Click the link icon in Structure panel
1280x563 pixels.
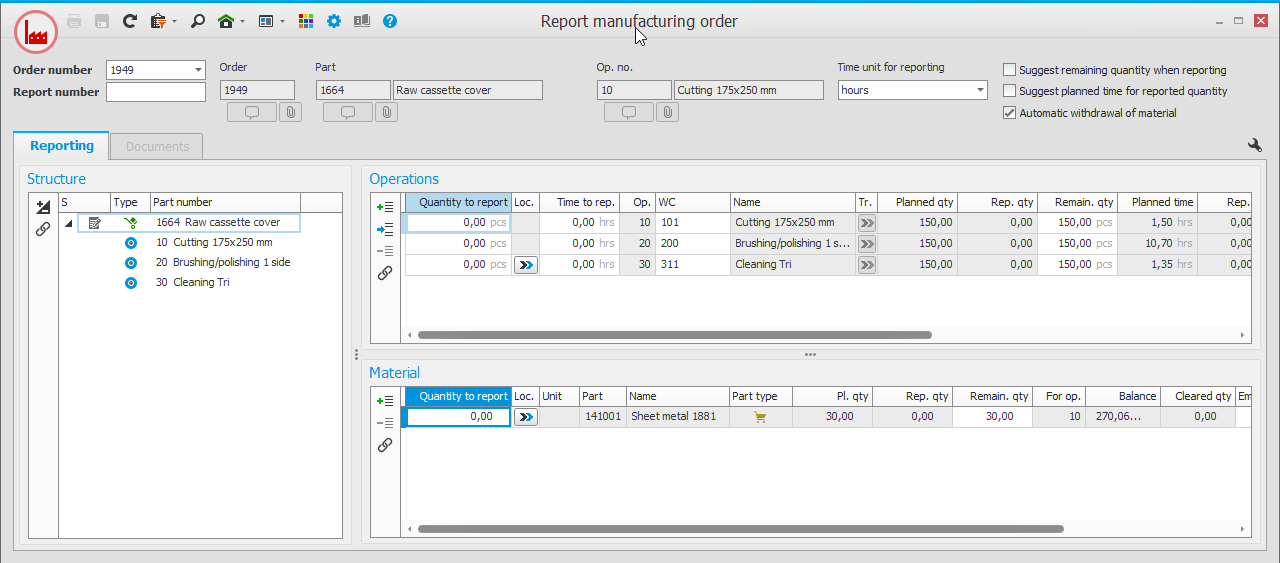pyautogui.click(x=43, y=229)
